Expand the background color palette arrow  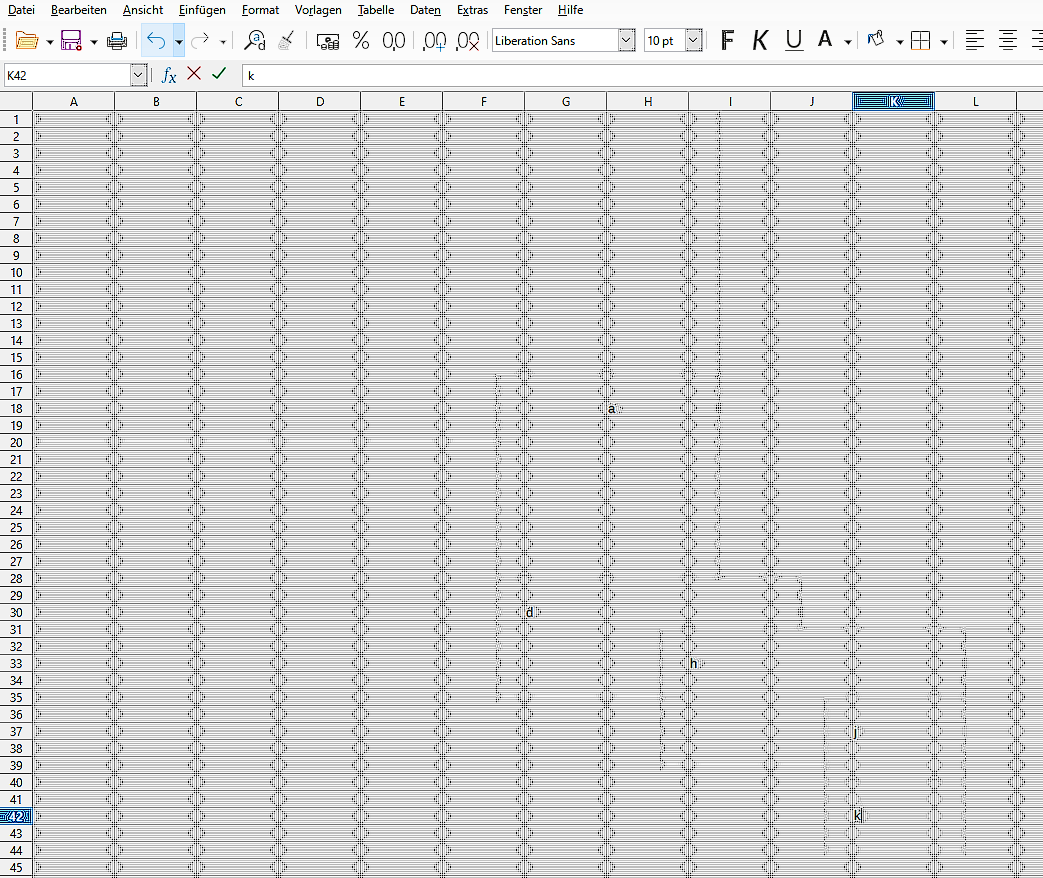pyautogui.click(x=899, y=43)
